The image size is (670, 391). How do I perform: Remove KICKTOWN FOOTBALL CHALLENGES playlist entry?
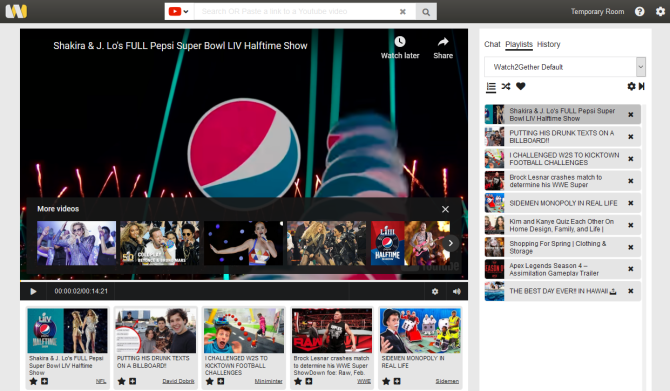click(631, 159)
